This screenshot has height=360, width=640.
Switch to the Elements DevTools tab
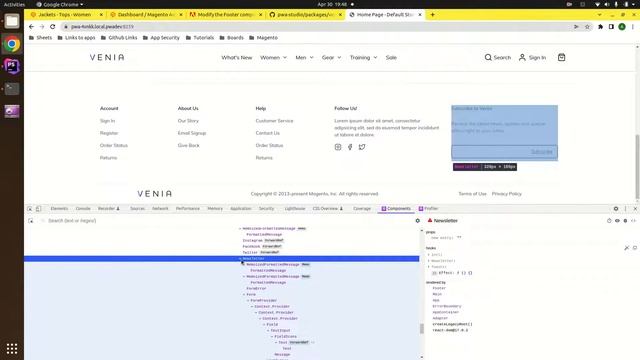(59, 209)
